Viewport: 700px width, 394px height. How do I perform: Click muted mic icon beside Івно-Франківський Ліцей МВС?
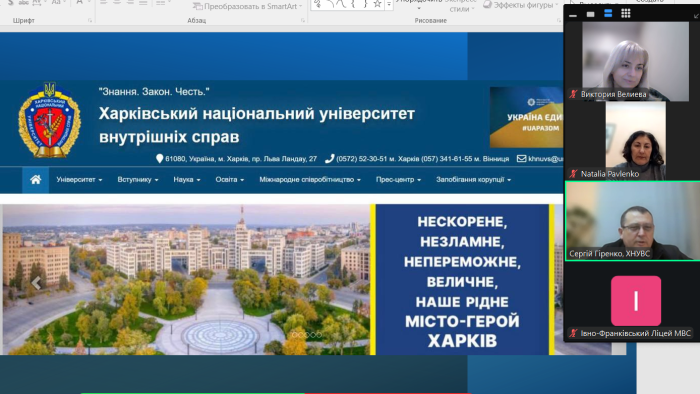573,333
